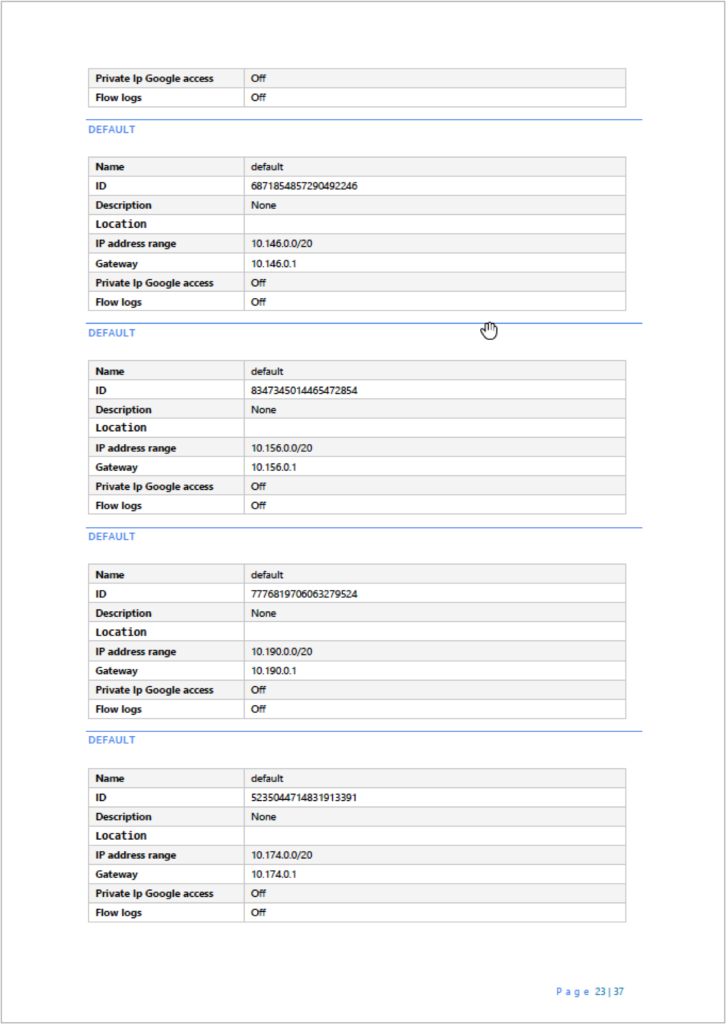
Task: Click the topmost Private Ip Google access label
Action: pos(154,78)
